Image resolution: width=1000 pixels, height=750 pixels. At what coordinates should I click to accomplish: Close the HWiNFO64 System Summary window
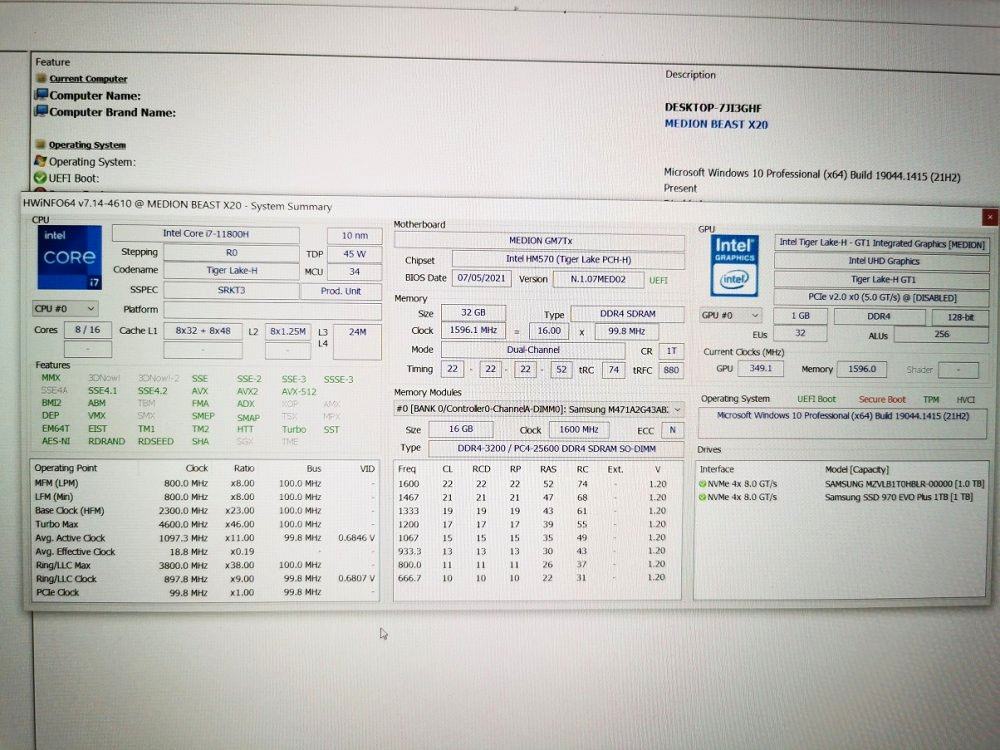pyautogui.click(x=989, y=217)
